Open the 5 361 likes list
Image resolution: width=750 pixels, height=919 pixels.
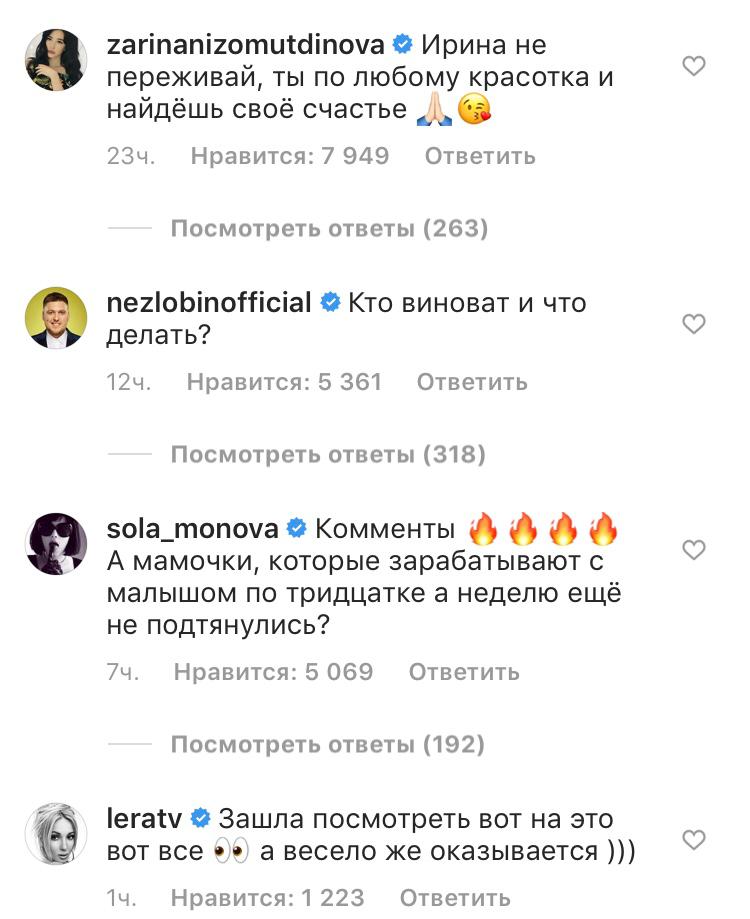(285, 382)
